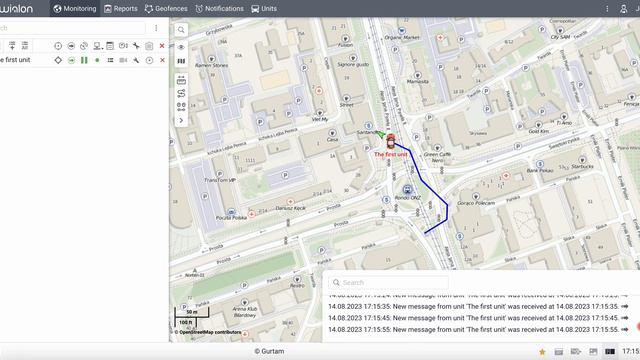Click the diamond icon for The first unit
This screenshot has width=640, height=360.
(58, 60)
